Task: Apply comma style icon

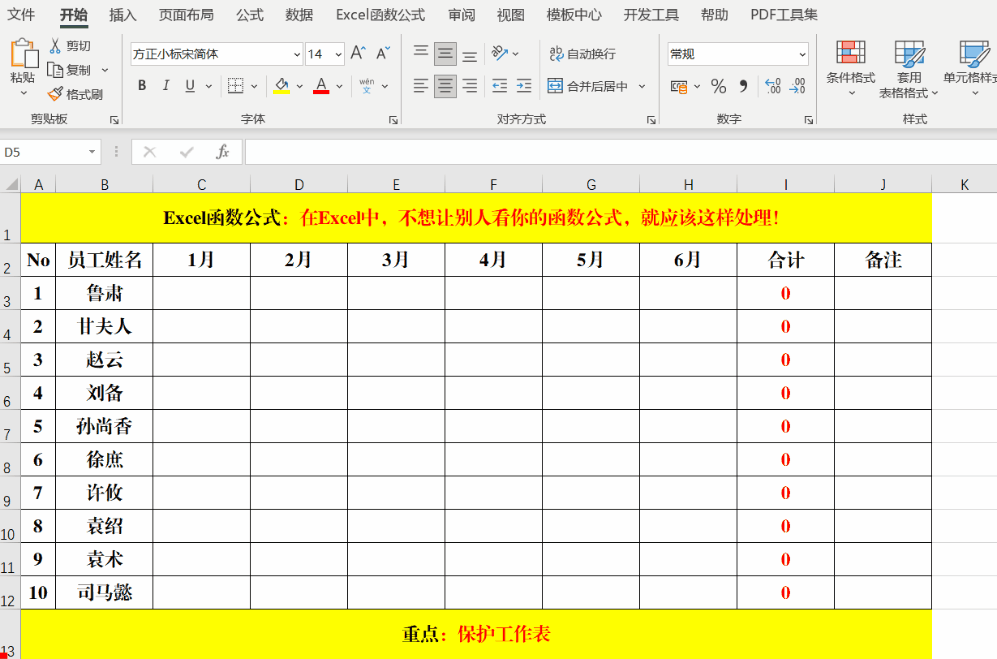Action: point(743,86)
